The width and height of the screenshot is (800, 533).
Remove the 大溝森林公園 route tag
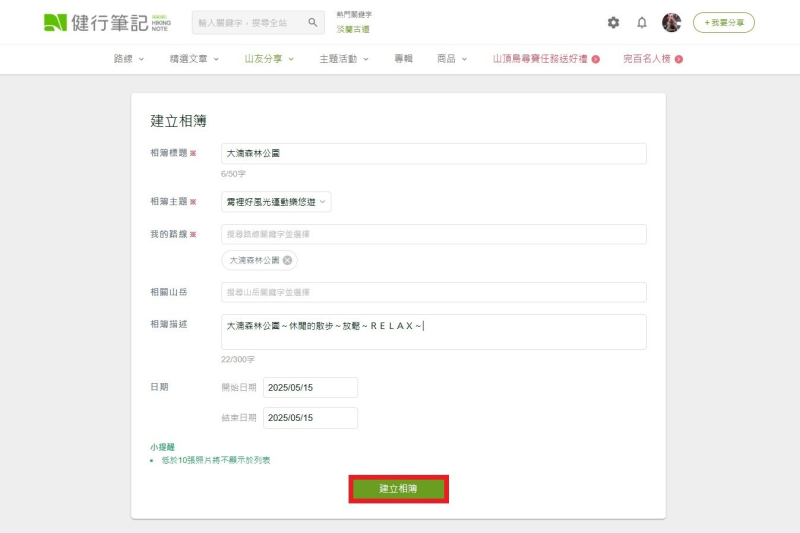(x=288, y=260)
